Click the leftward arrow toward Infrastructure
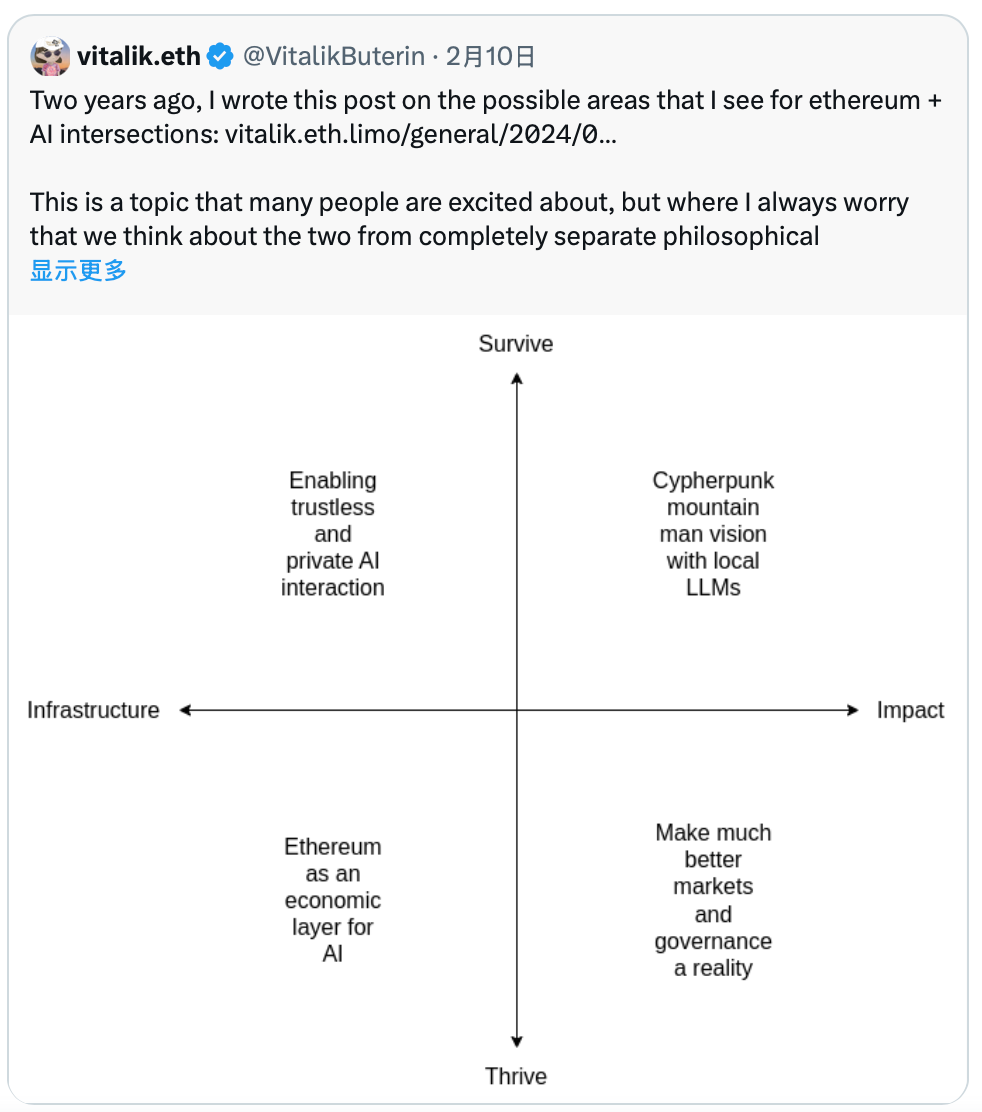The height and width of the screenshot is (1112, 982). [x=183, y=709]
